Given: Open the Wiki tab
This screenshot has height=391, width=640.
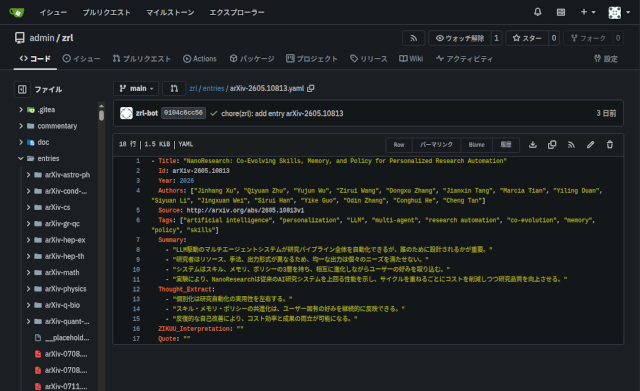Looking at the screenshot, I should pos(411,59).
